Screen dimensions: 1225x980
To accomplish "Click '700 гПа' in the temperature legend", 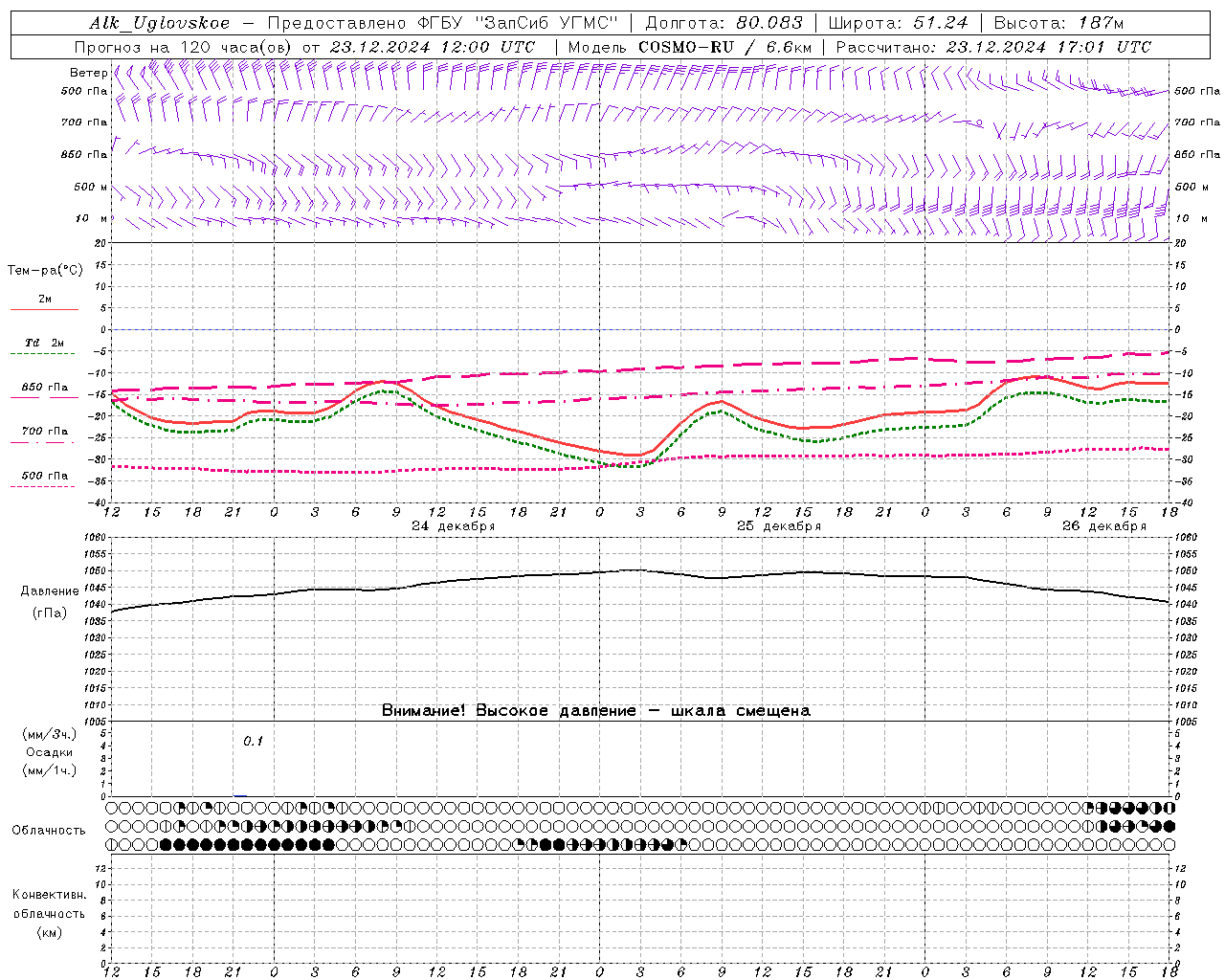I will pyautogui.click(x=45, y=431).
